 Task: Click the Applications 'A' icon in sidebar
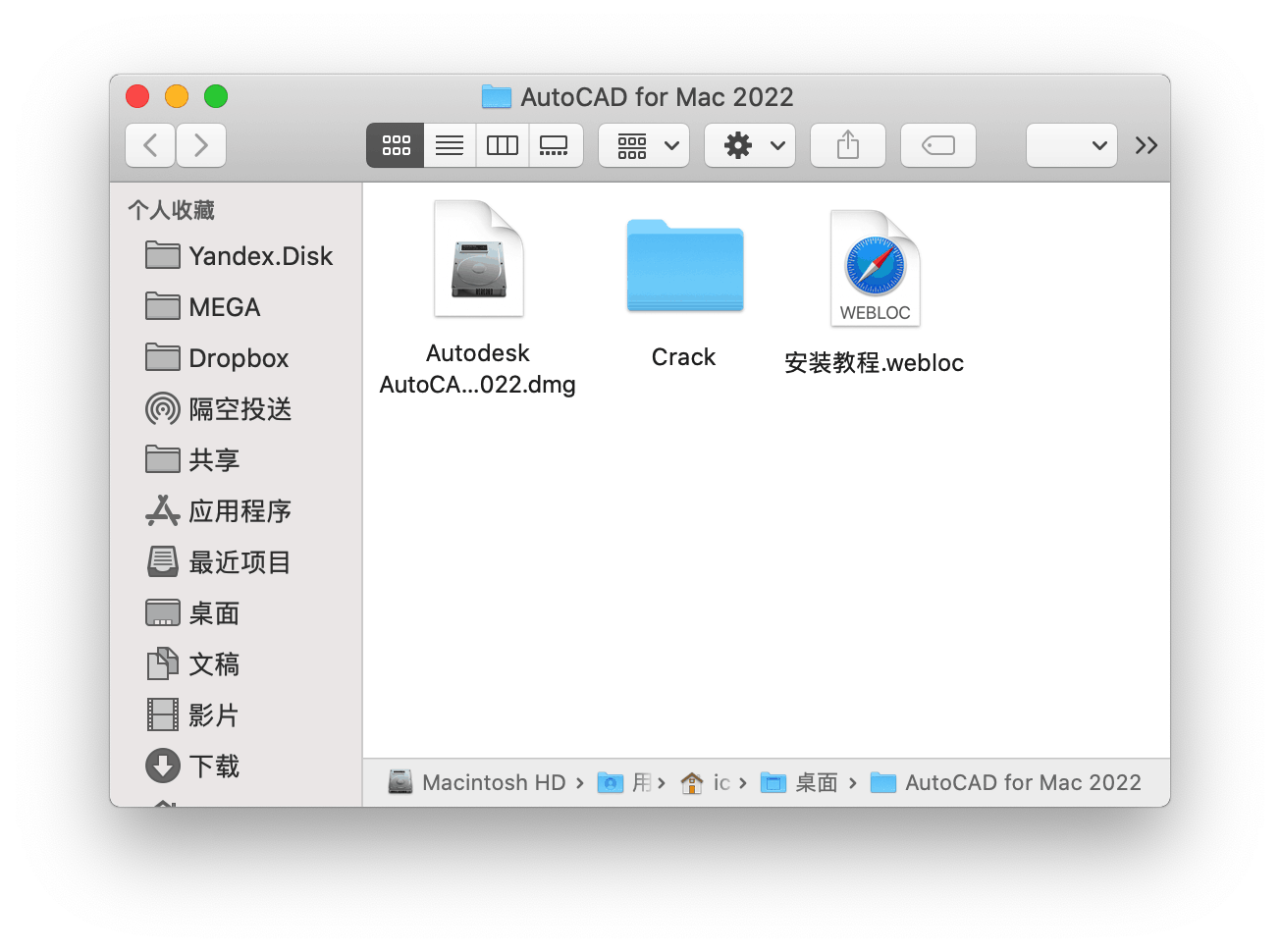(x=163, y=510)
